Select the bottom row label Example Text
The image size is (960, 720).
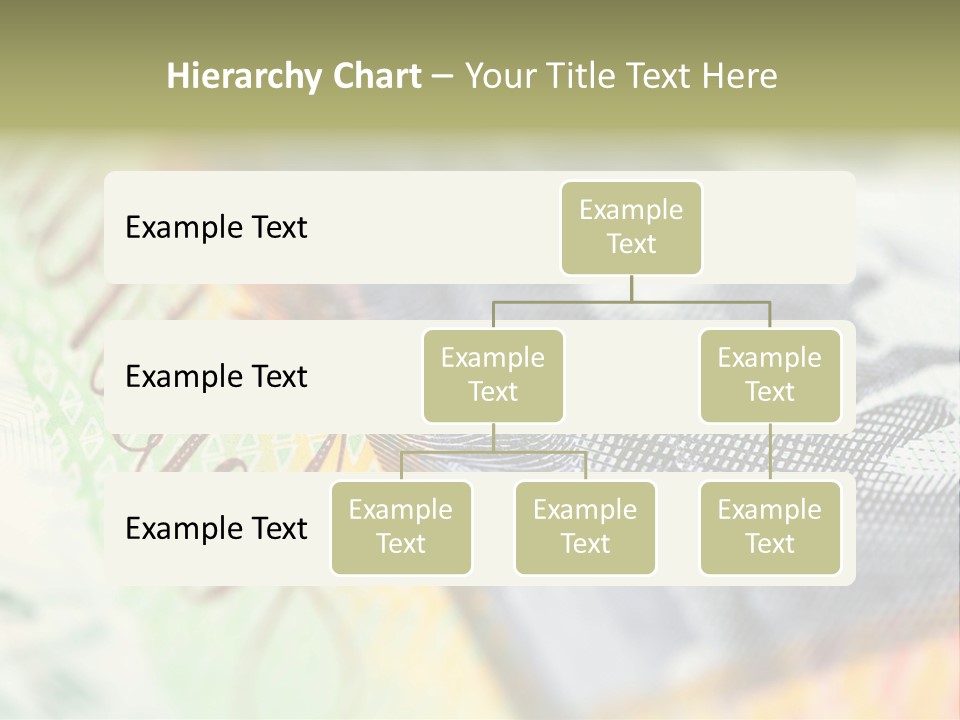point(215,528)
